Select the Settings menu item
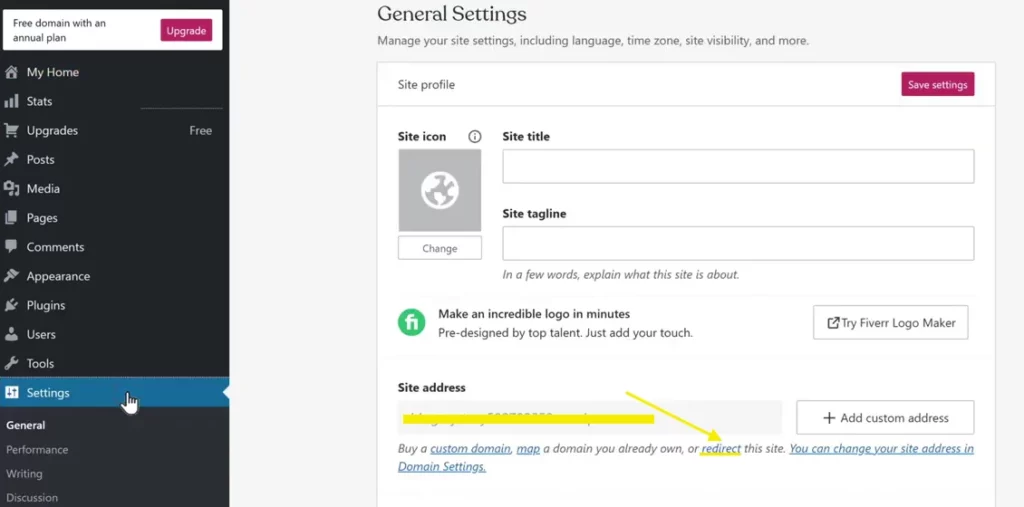The width and height of the screenshot is (1024, 507). point(114,392)
